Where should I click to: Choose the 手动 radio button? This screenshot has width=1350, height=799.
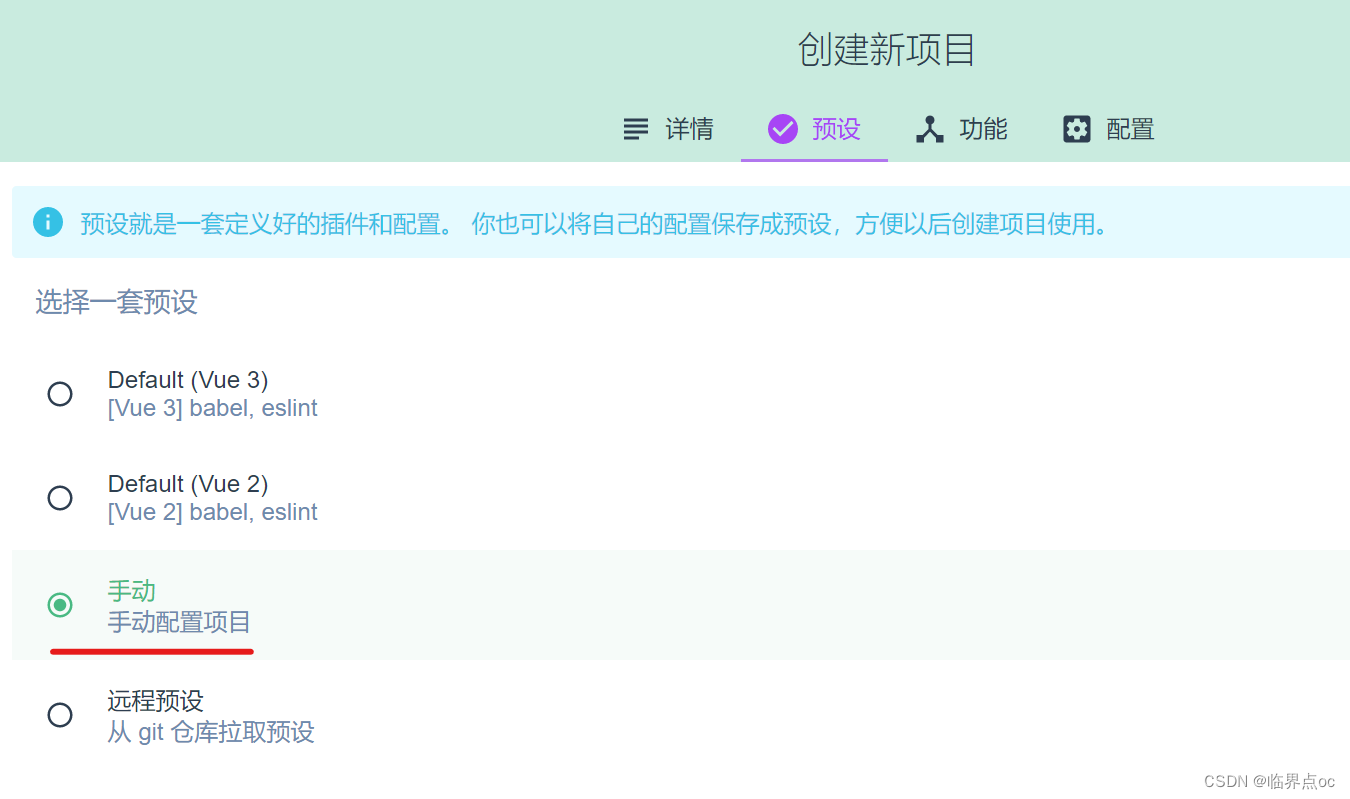point(60,605)
